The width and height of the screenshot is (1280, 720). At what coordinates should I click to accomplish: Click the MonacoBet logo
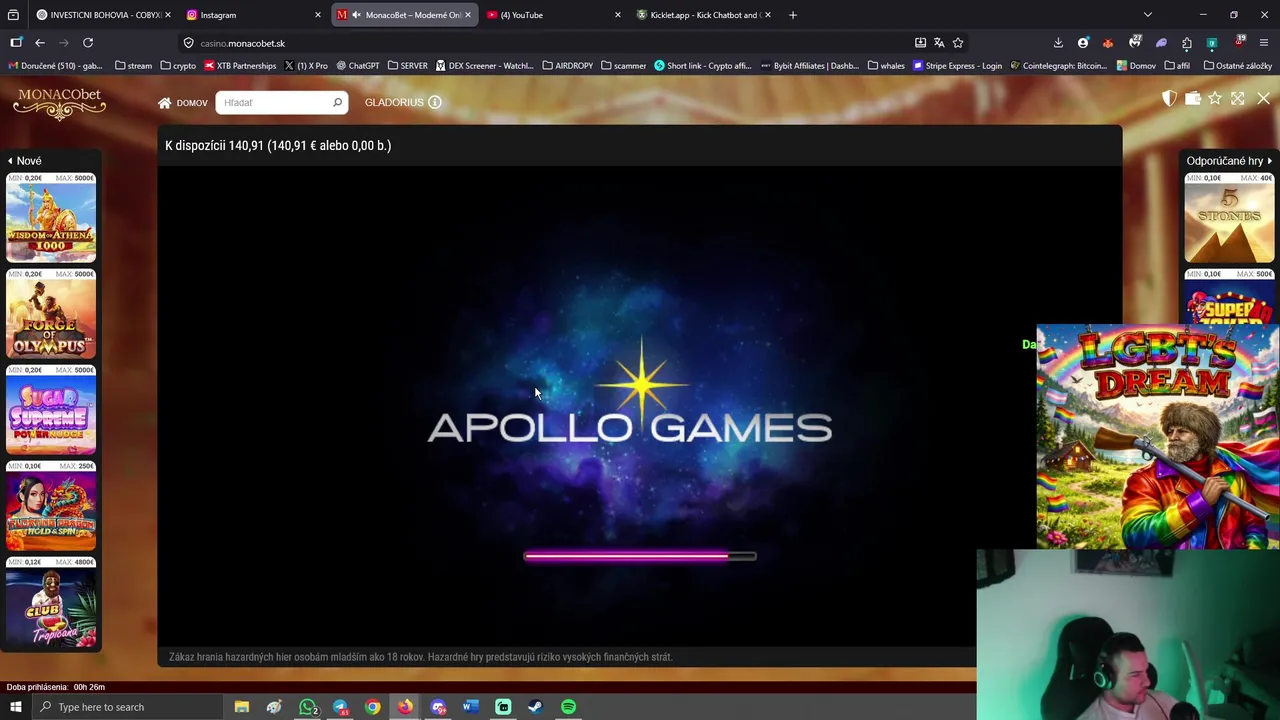(59, 102)
